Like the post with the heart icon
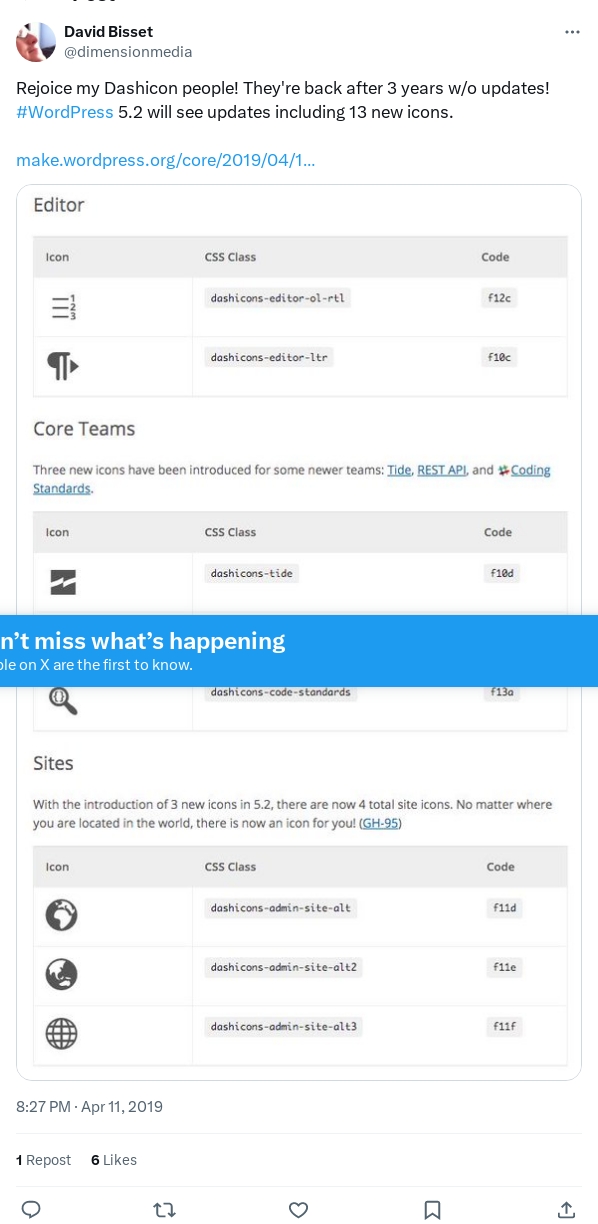 [298, 1209]
